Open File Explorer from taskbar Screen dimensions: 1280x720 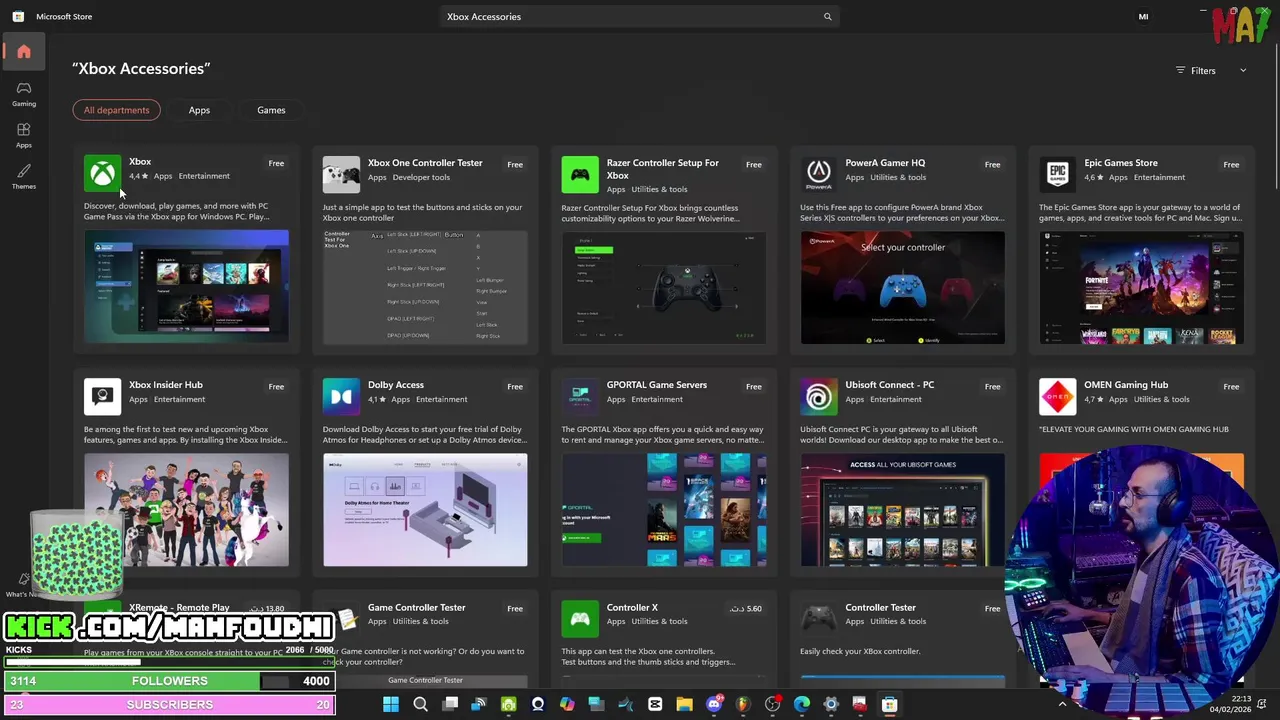(x=684, y=704)
